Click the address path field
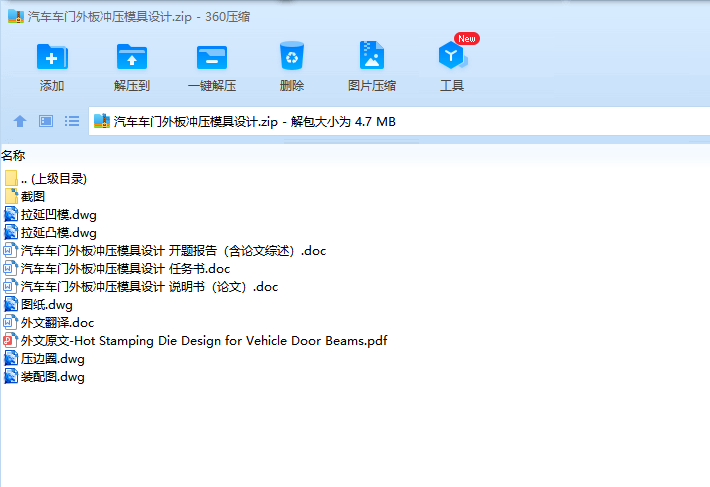 click(399, 121)
